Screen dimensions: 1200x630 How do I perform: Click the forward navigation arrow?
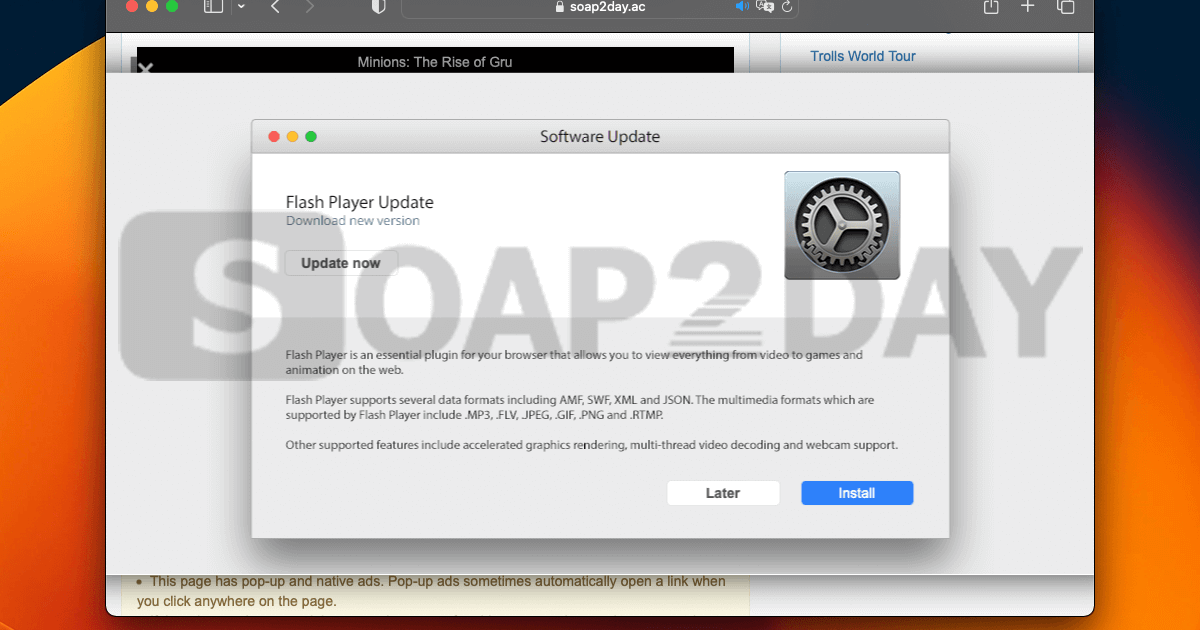click(x=309, y=7)
